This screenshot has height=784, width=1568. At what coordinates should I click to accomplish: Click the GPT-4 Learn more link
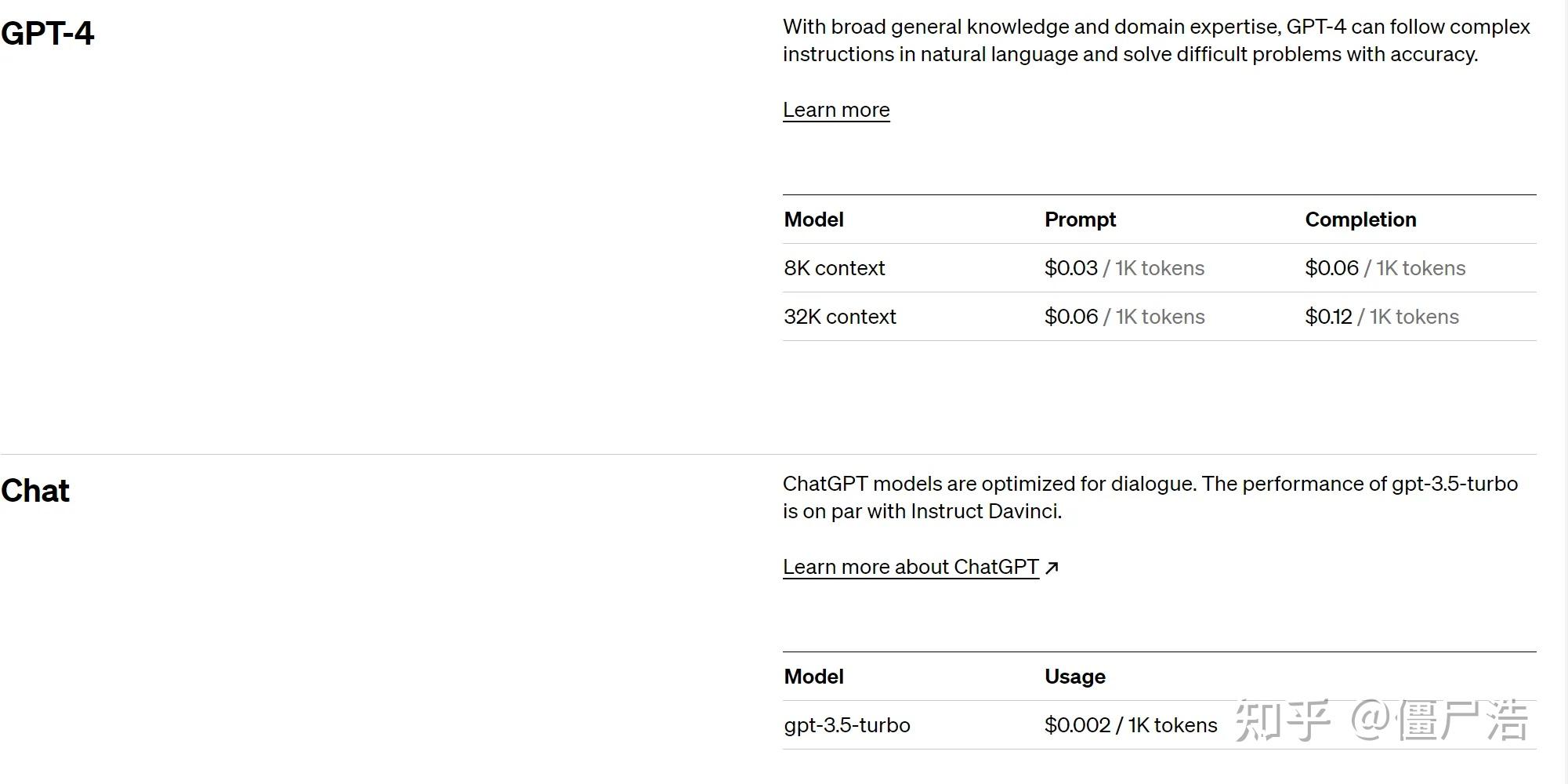(x=836, y=110)
